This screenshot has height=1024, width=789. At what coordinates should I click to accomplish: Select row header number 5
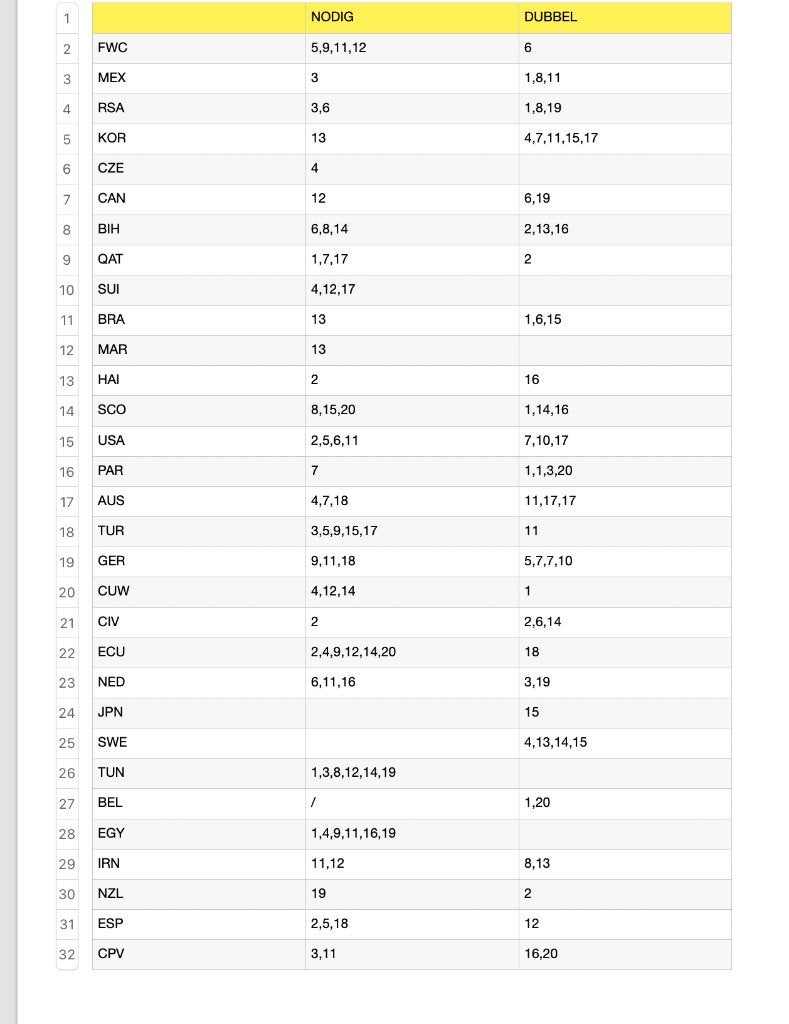67,139
